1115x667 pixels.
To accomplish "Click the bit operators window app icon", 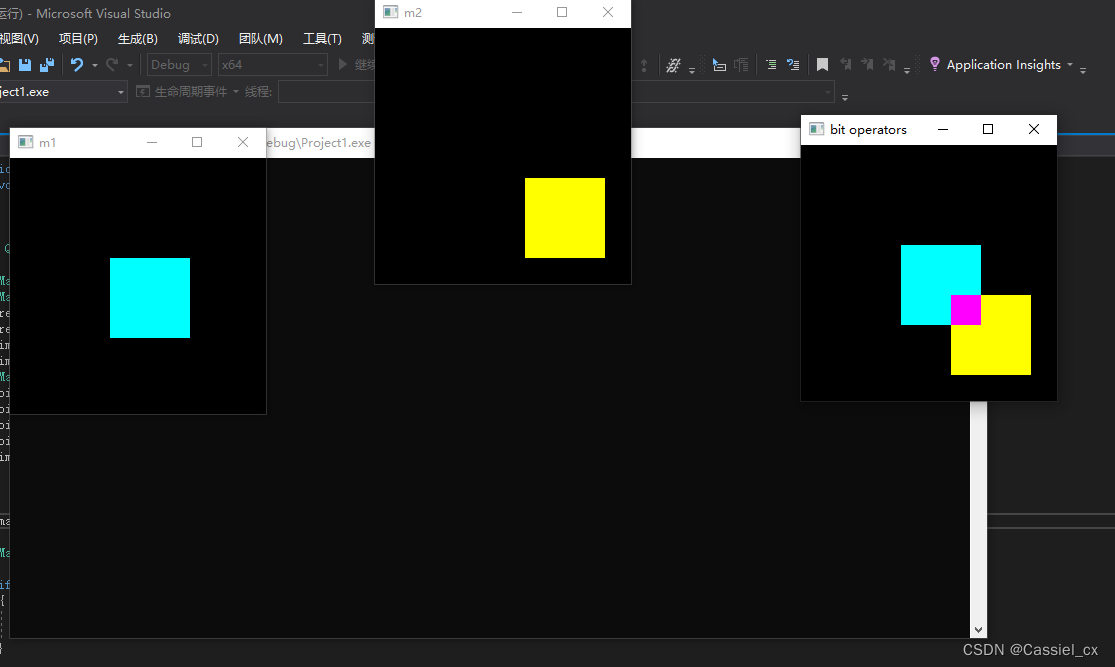I will tap(816, 129).
